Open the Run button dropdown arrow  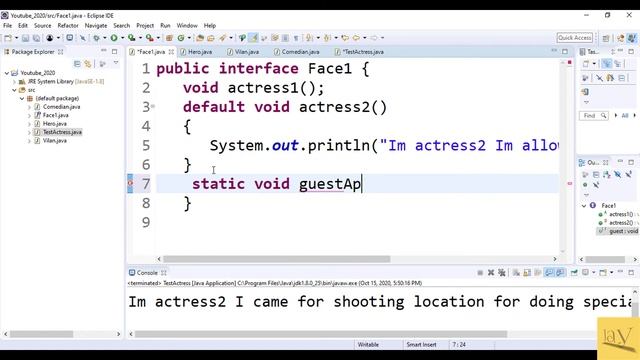pos(122,38)
